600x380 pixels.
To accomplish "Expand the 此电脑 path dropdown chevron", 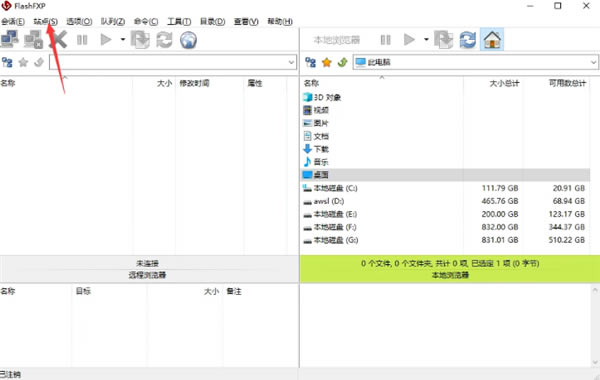I will (593, 62).
